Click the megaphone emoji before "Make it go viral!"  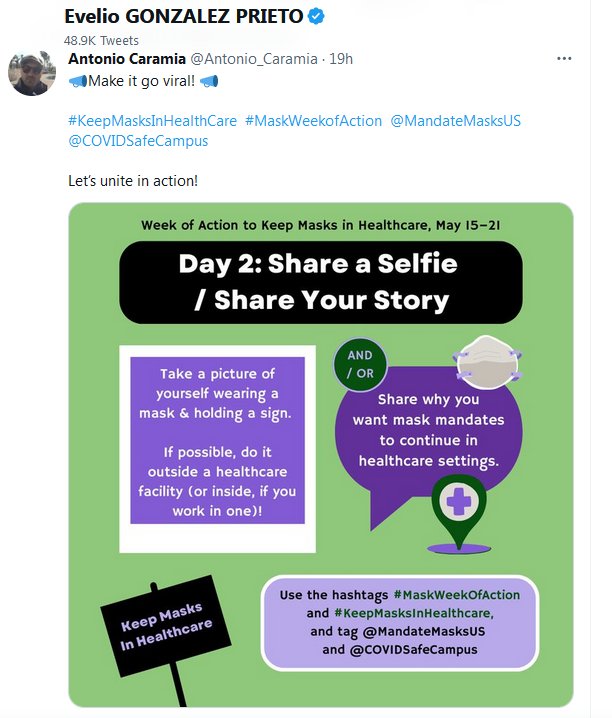coord(77,81)
